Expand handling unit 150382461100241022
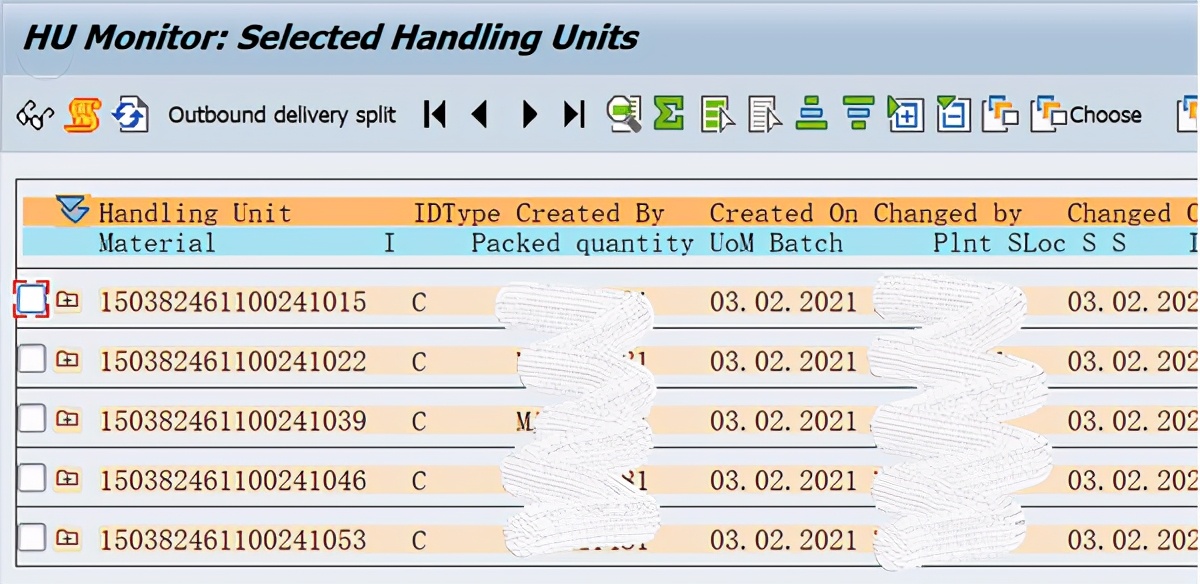Screen dimensions: 1200x584 [68, 360]
